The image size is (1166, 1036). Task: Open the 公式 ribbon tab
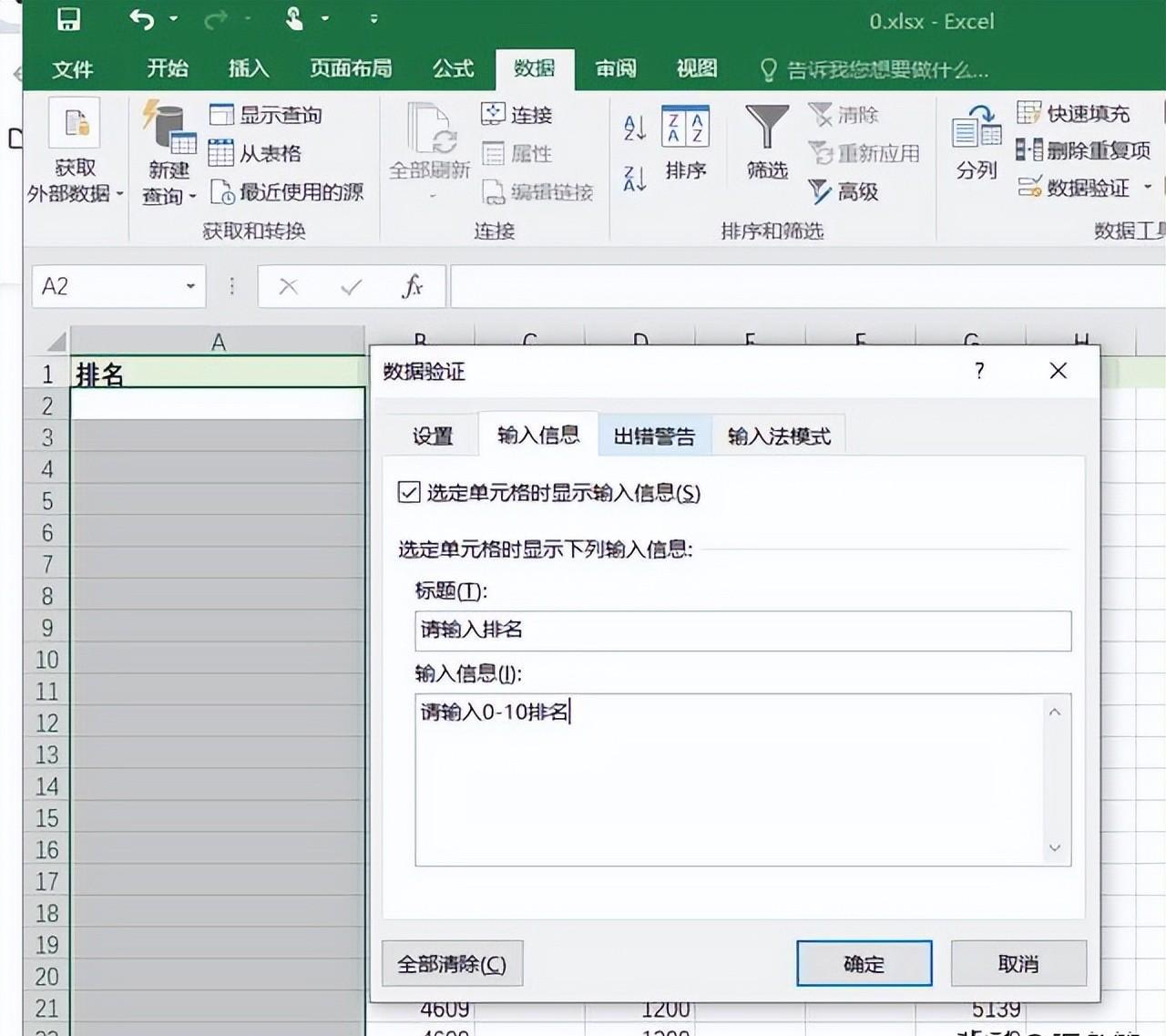(x=453, y=68)
